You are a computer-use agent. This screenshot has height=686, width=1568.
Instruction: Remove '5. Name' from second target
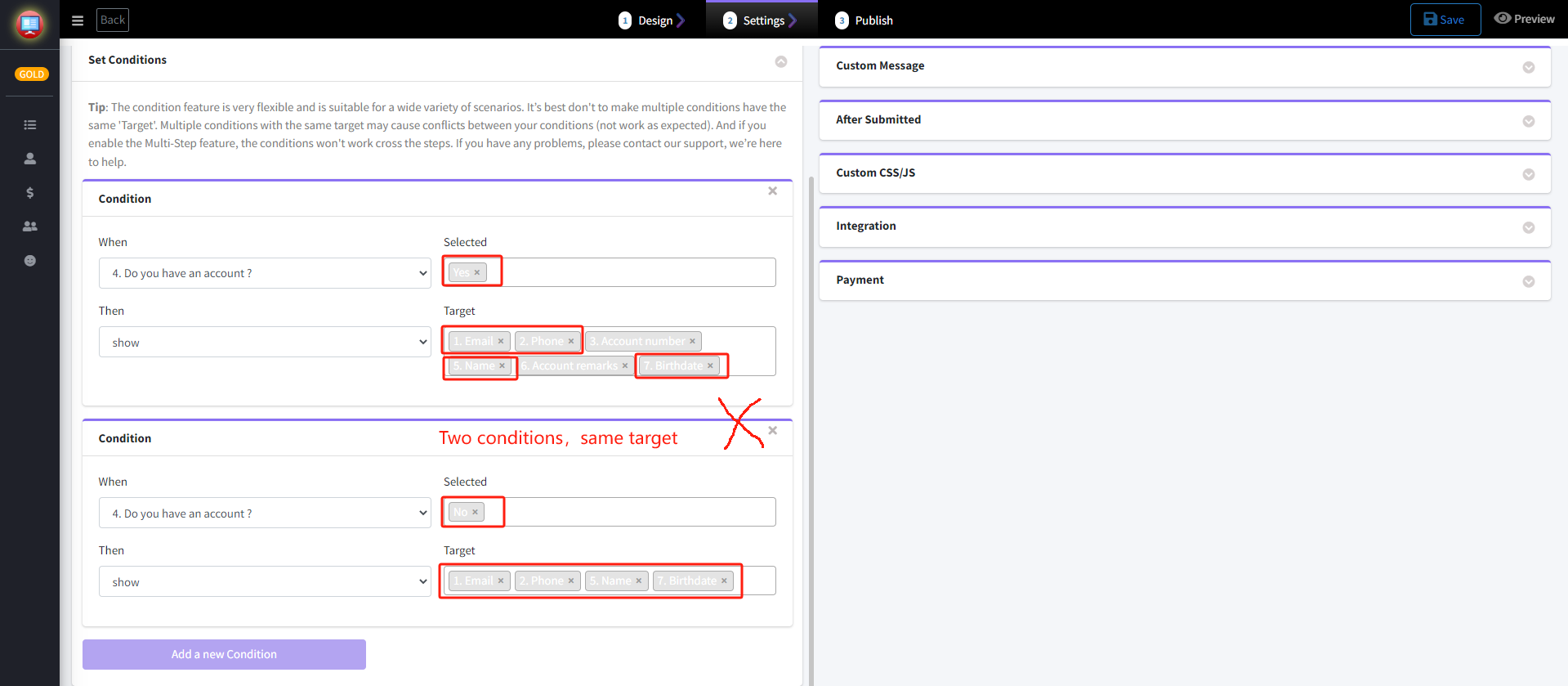pyautogui.click(x=639, y=581)
